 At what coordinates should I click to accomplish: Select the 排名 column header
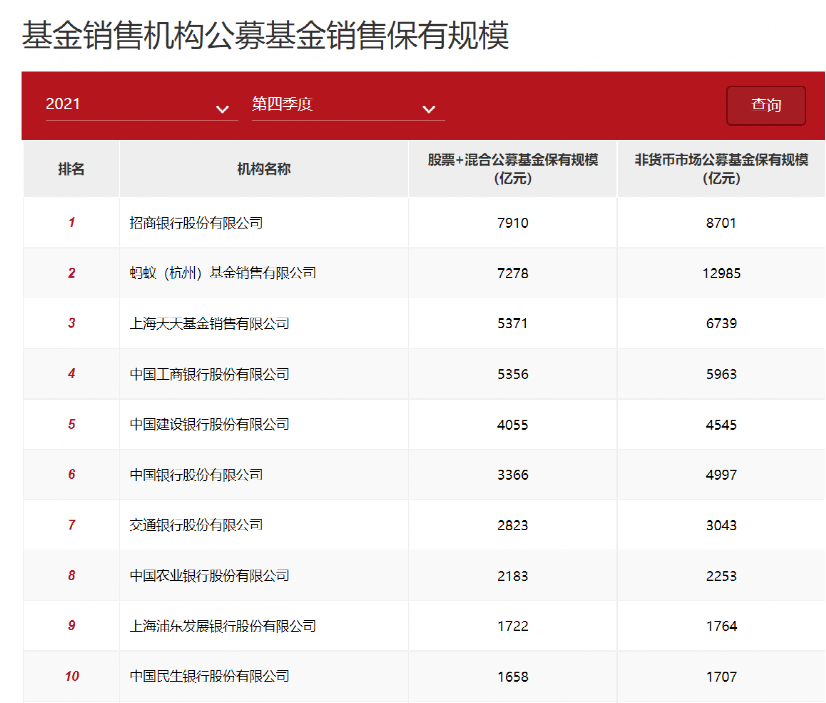[x=71, y=169]
